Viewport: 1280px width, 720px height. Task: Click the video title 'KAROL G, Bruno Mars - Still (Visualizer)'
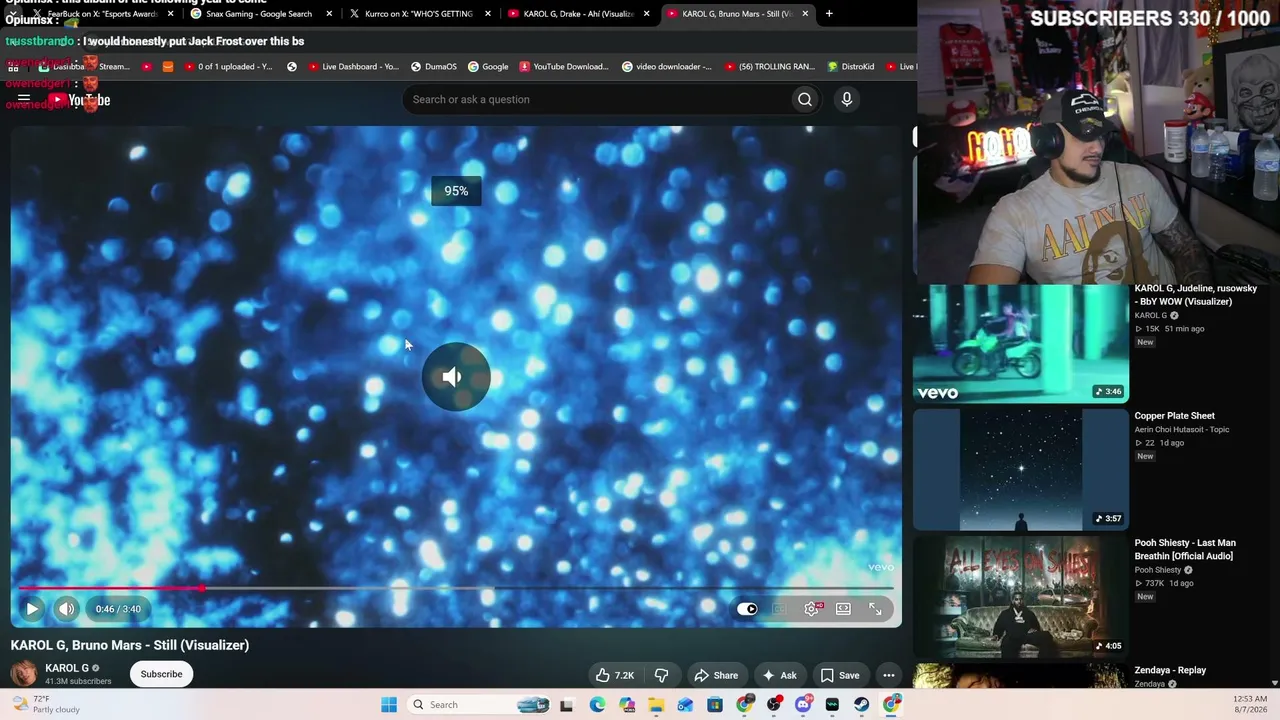click(130, 645)
